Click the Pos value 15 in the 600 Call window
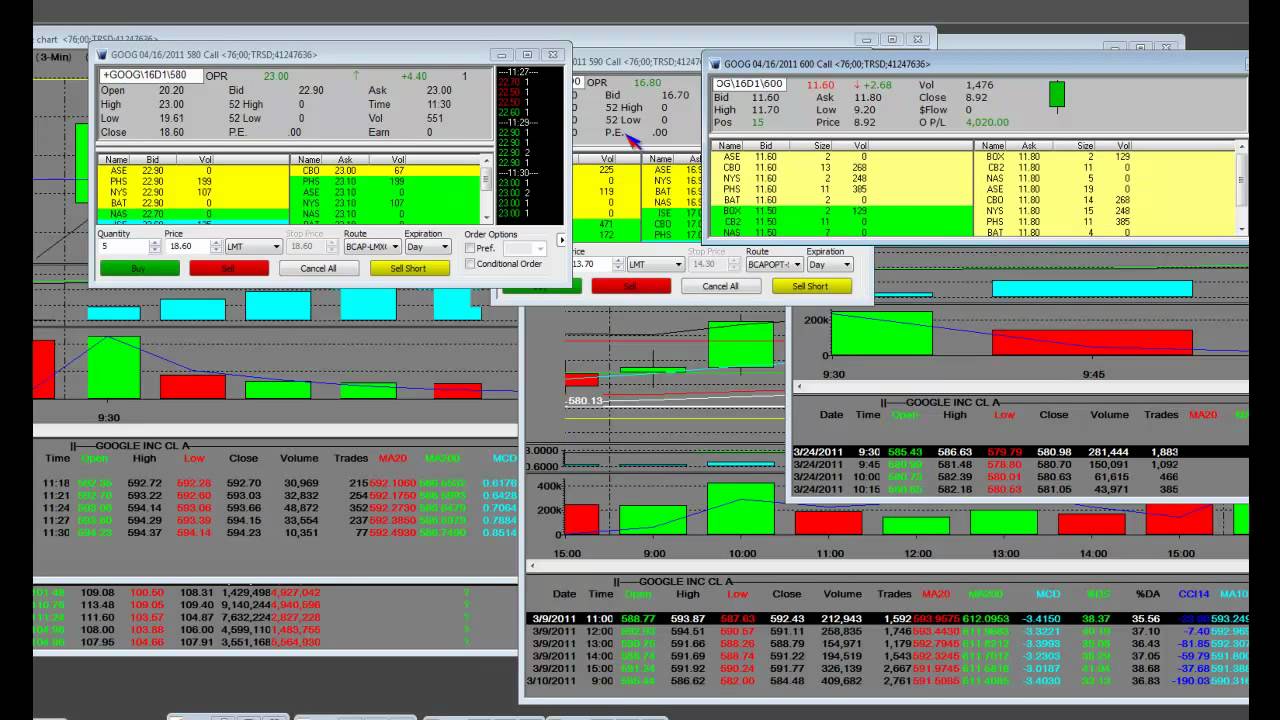1280x720 pixels. point(757,123)
